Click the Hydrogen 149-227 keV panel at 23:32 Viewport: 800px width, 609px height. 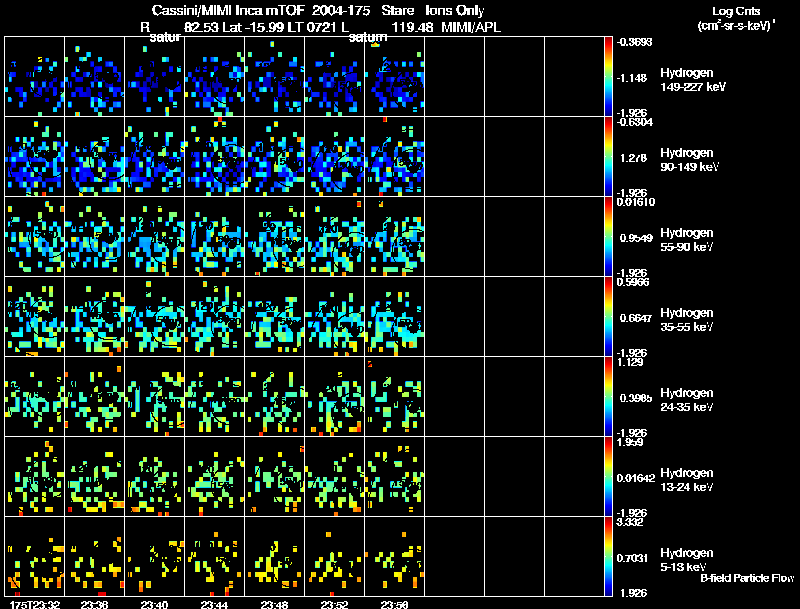[35, 77]
